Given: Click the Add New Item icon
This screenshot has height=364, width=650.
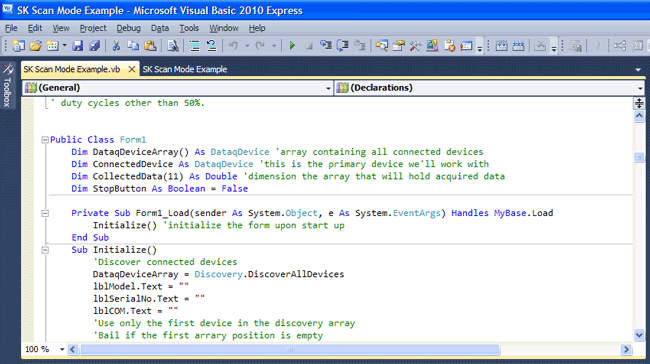Looking at the screenshot, I should [x=53, y=46].
